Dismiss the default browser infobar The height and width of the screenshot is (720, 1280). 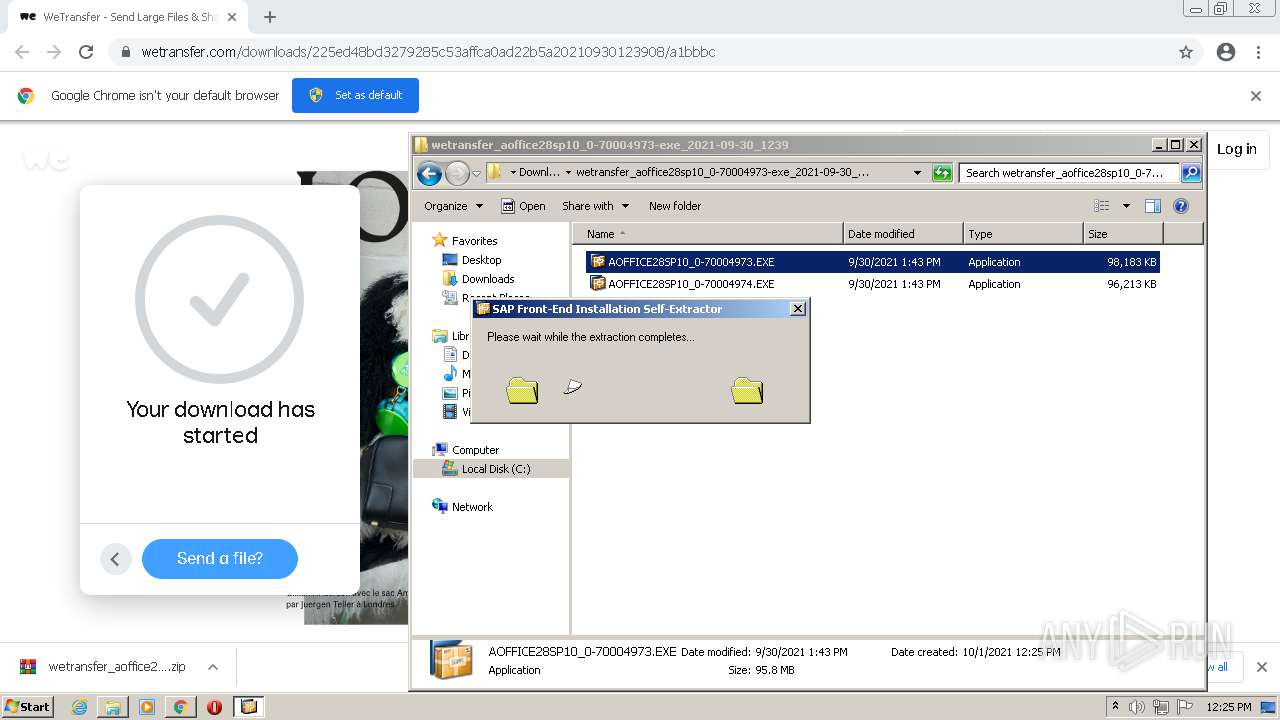[1256, 96]
